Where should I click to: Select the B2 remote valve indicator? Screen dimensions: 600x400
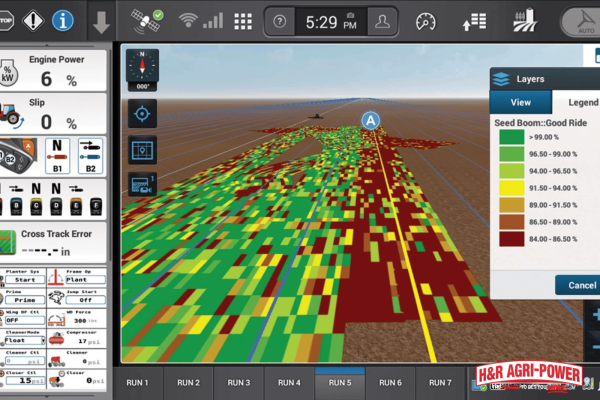pos(91,156)
